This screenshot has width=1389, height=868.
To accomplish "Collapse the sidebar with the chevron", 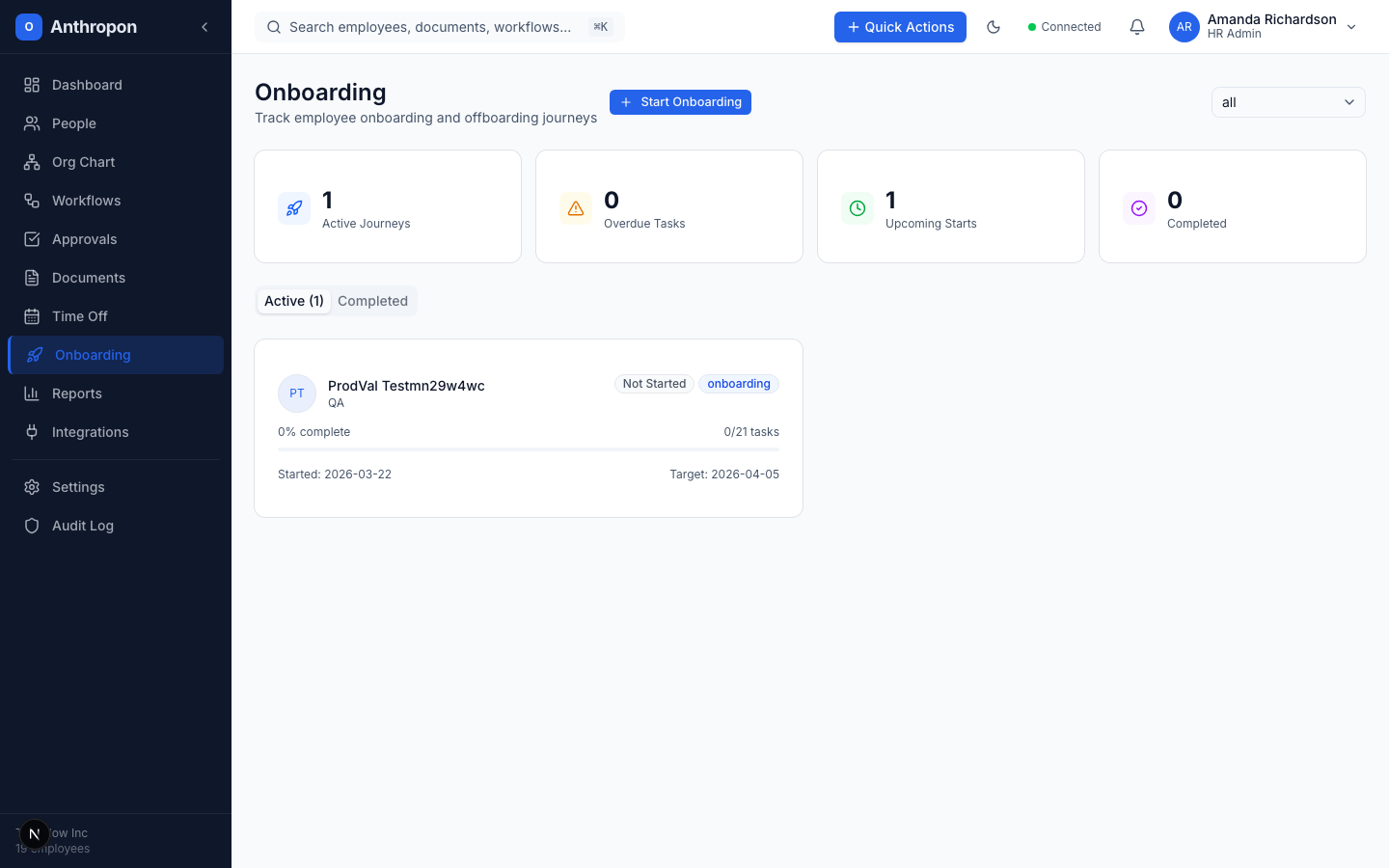I will point(204,27).
